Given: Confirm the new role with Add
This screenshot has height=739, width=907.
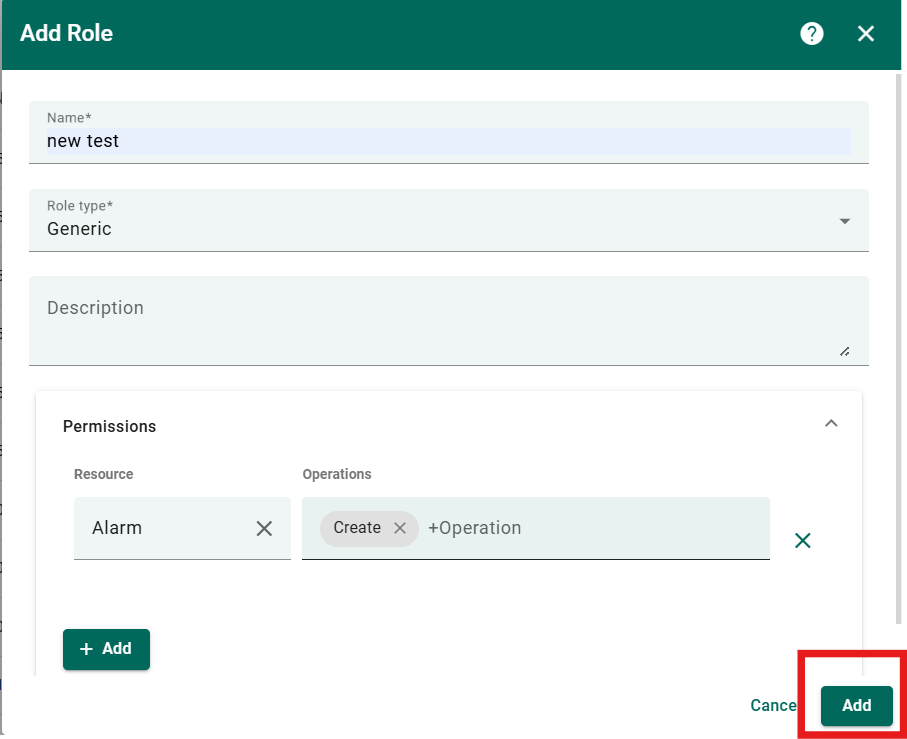Looking at the screenshot, I should (857, 705).
